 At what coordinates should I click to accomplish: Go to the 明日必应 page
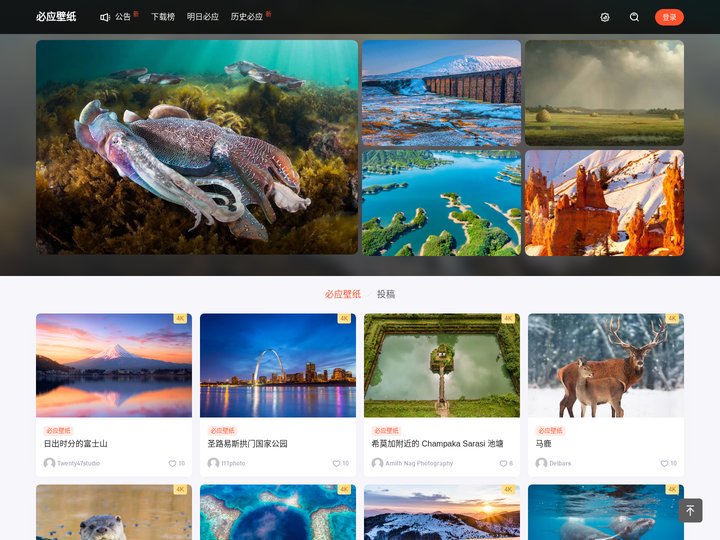tap(202, 17)
